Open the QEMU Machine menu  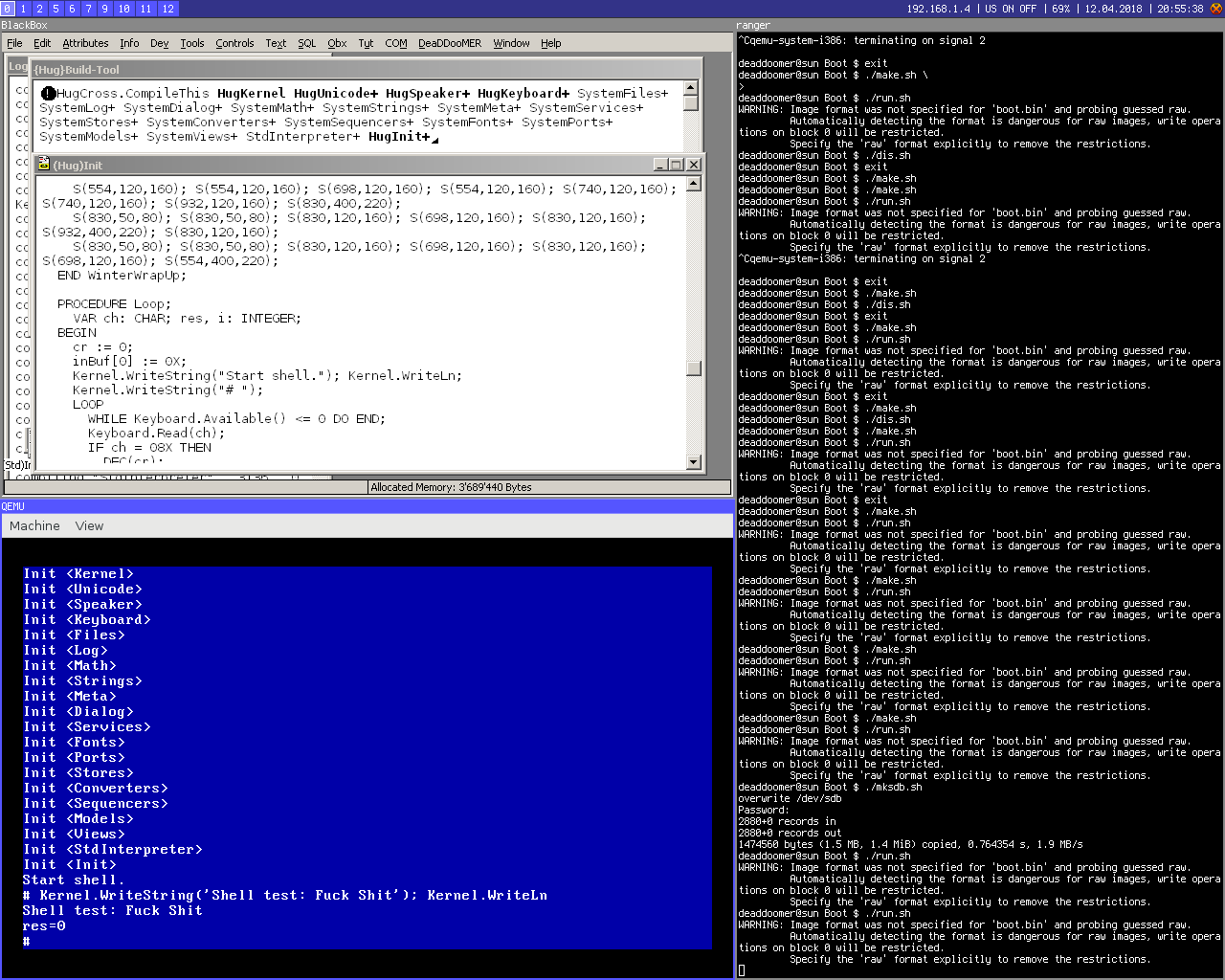34,525
